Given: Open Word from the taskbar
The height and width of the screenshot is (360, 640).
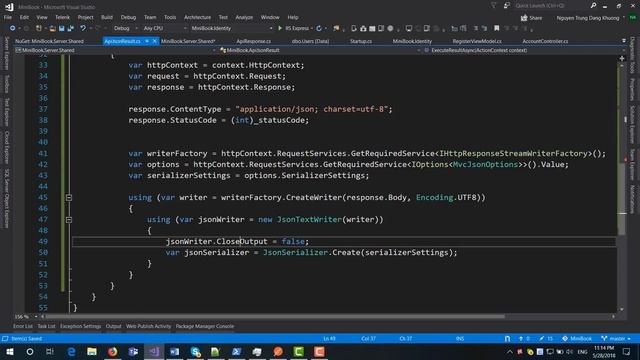Looking at the screenshot, I should [174, 352].
